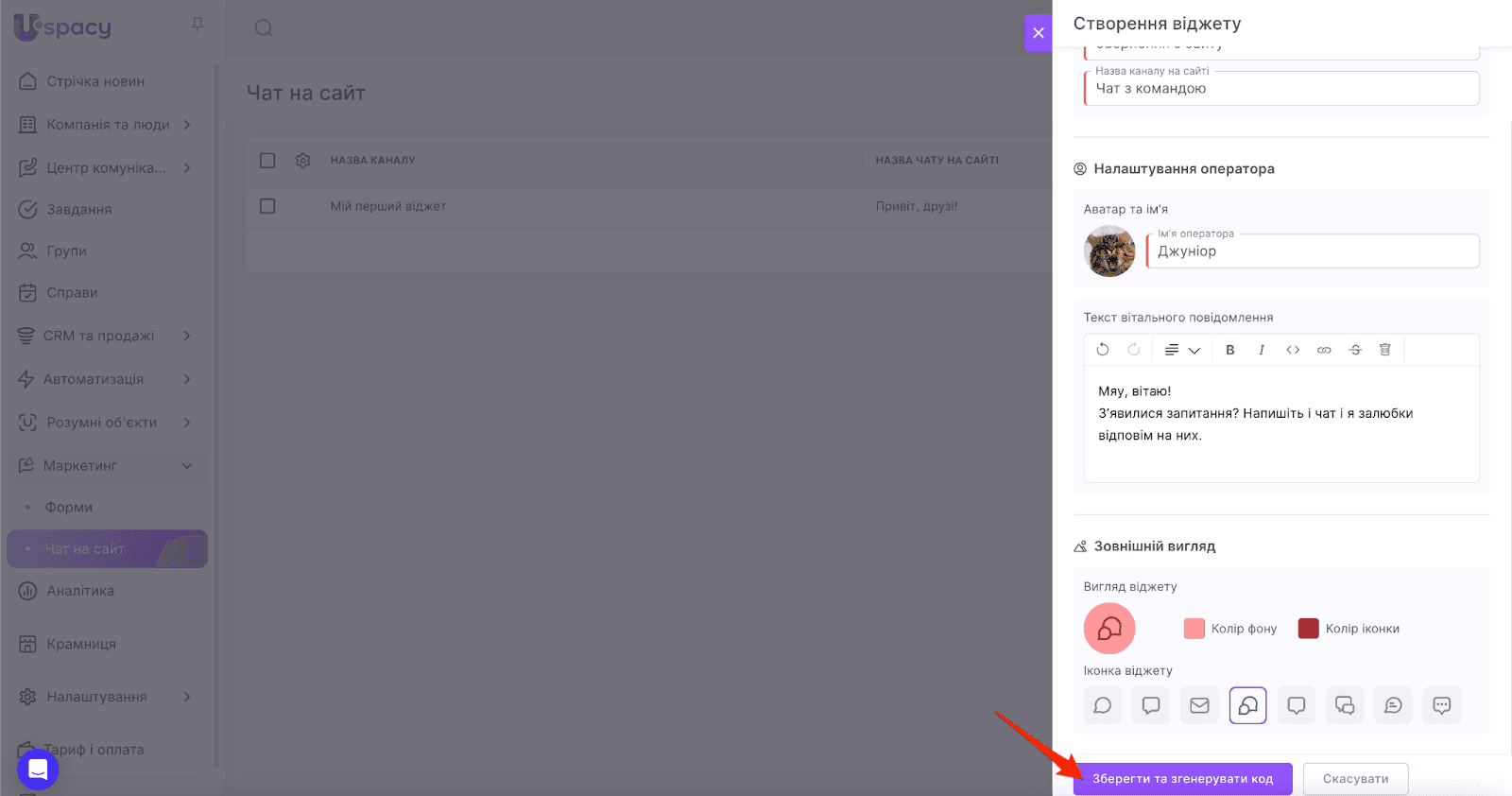The height and width of the screenshot is (796, 1512).
Task: Edit the operator name field 'Джуніор'
Action: coord(1313,251)
